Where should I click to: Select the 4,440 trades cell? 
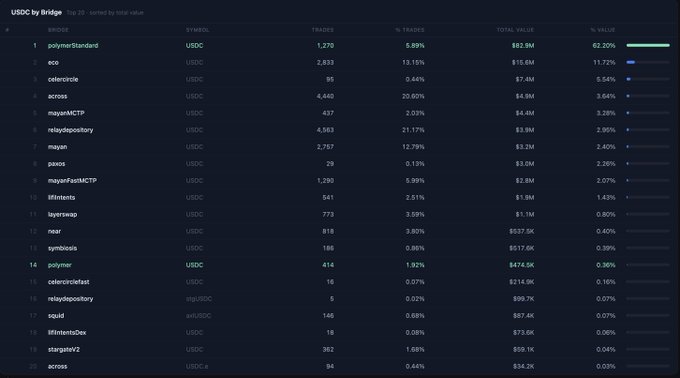tap(325, 96)
